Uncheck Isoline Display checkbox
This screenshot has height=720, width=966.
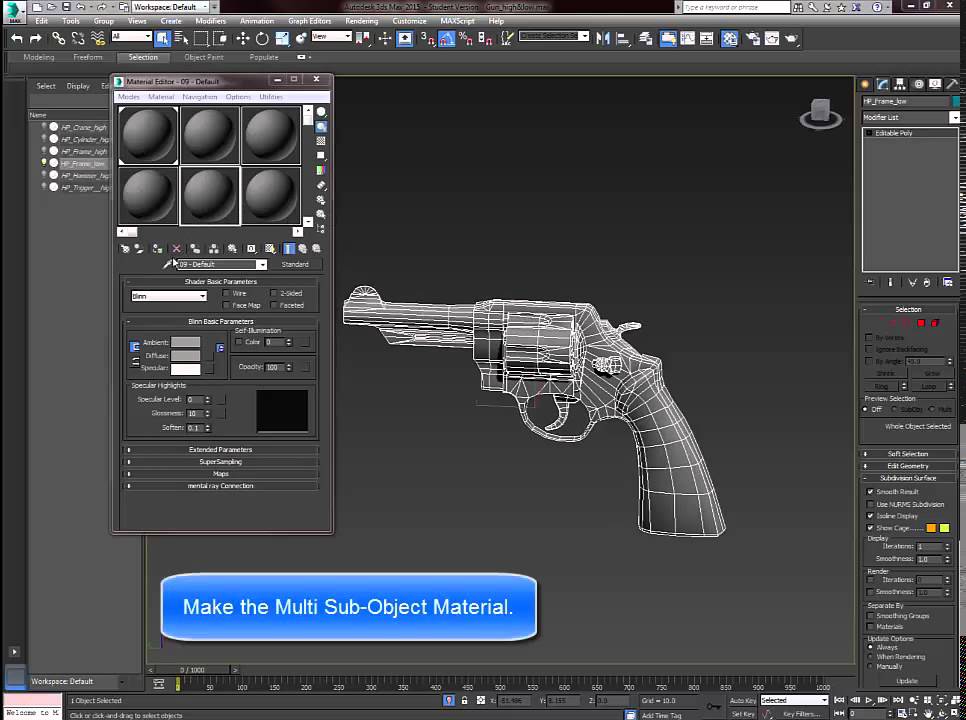pos(870,516)
